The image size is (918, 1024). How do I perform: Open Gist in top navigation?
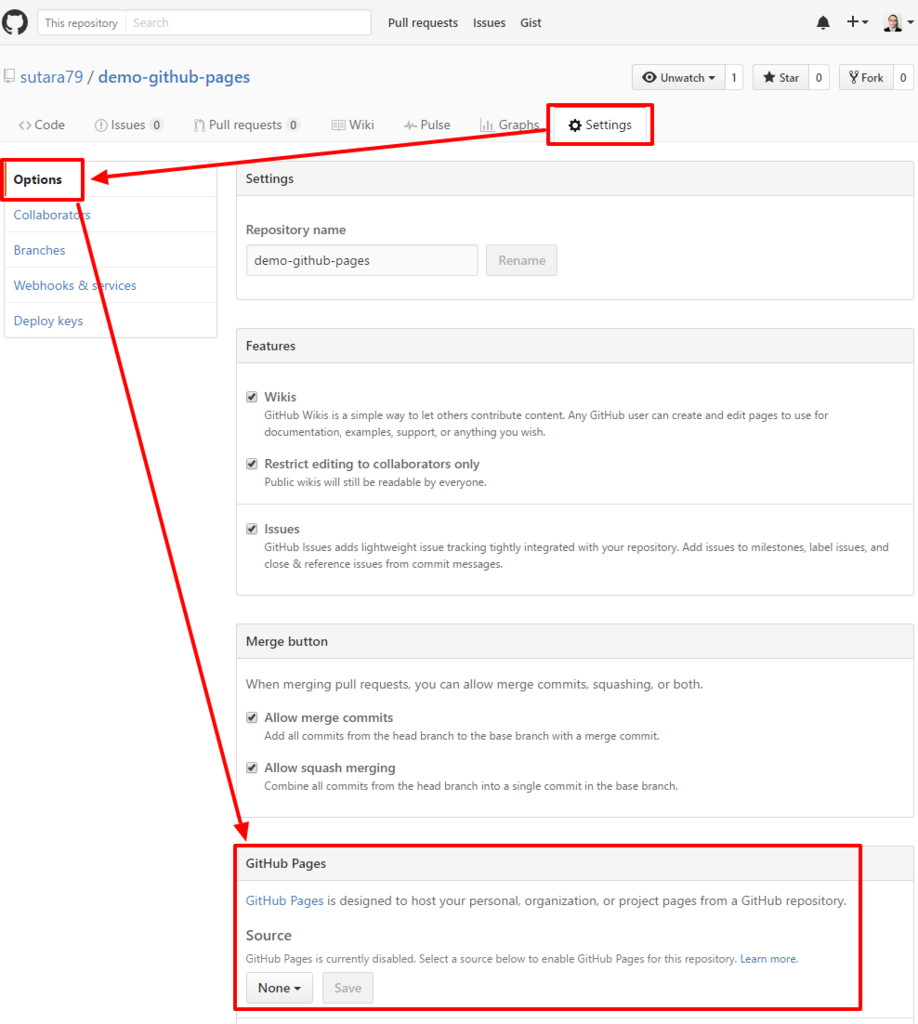pos(531,23)
